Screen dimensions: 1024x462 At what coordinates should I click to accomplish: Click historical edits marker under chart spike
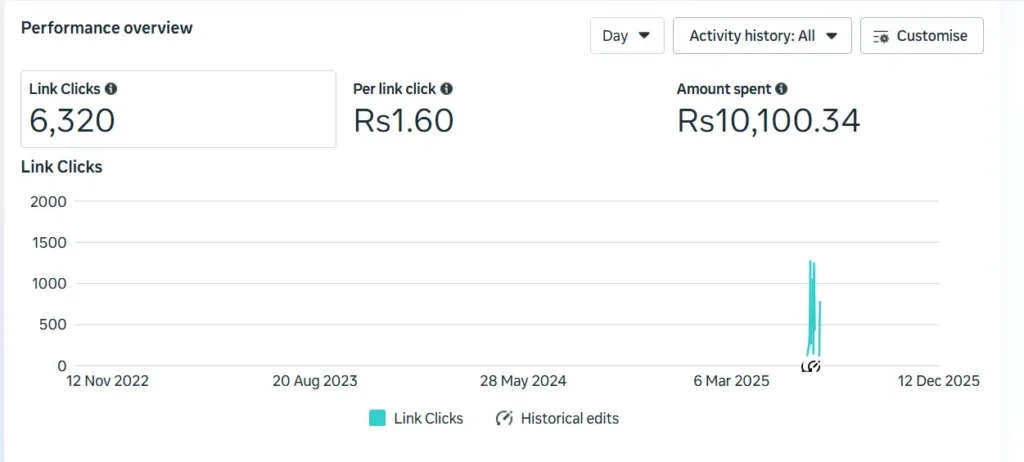(x=811, y=367)
